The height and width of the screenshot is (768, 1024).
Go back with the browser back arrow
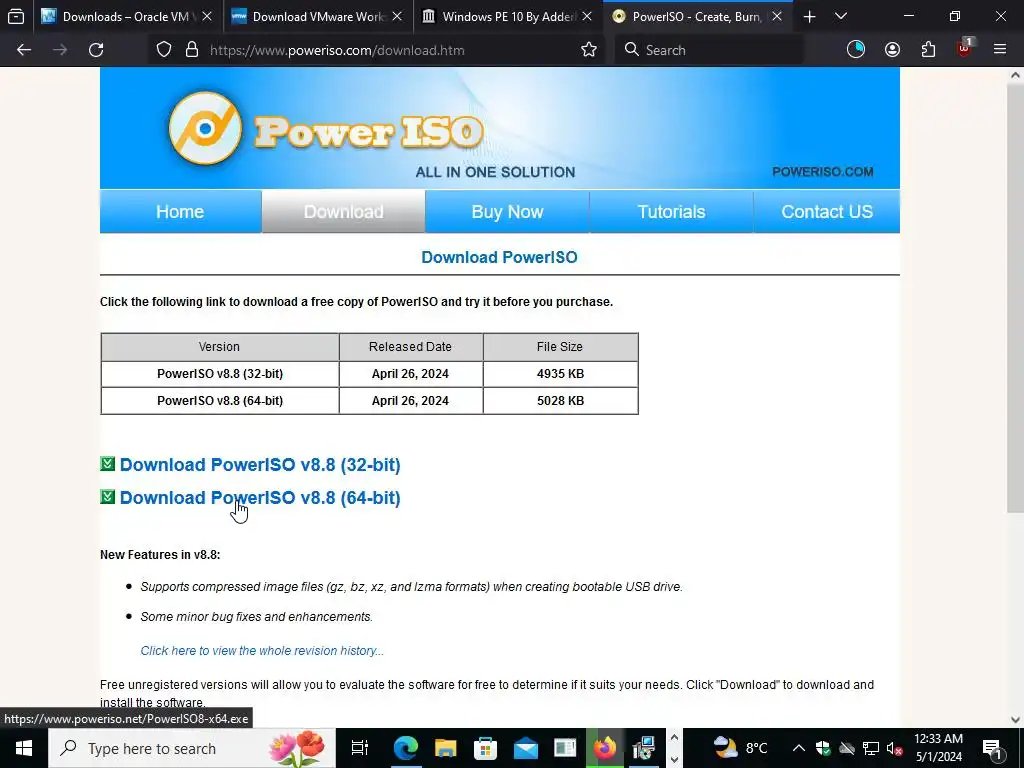[24, 50]
